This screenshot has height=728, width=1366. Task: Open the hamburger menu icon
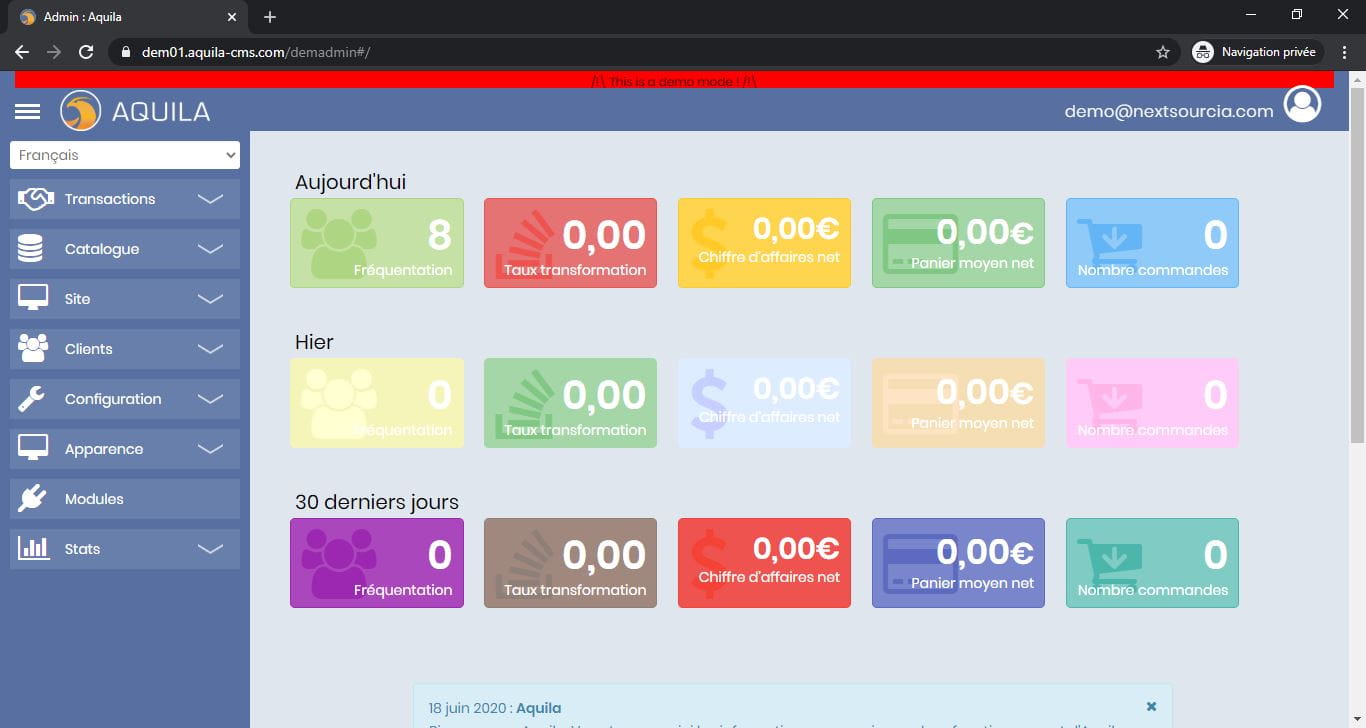pos(27,110)
